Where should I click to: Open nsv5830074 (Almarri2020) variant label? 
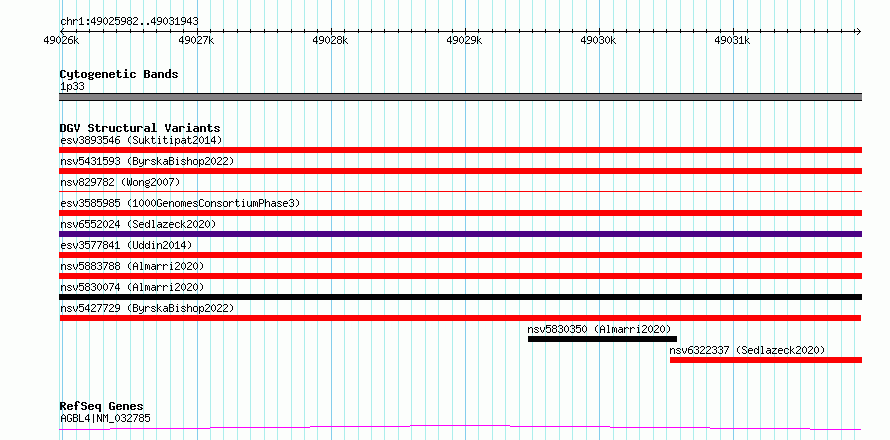[x=132, y=287]
